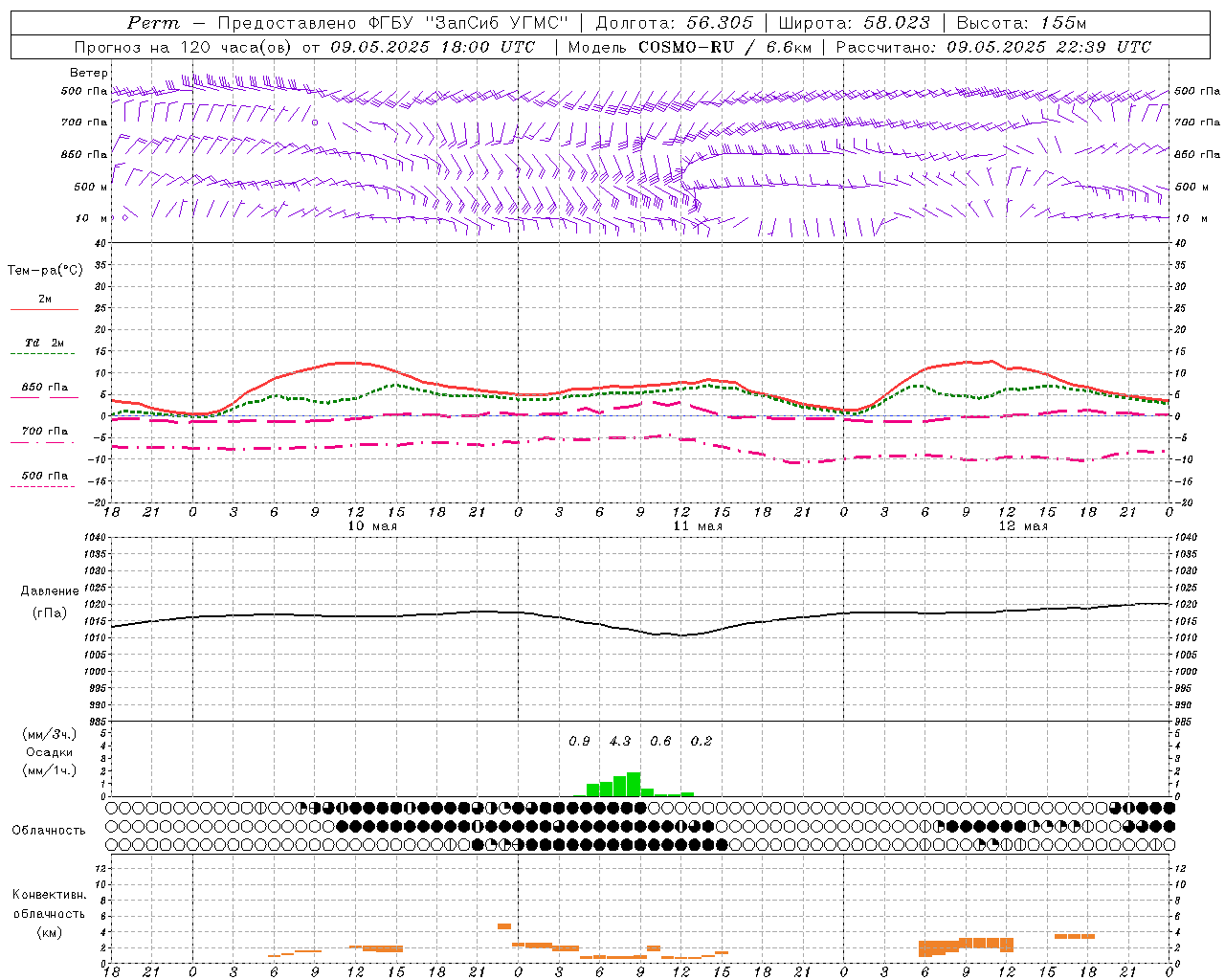The image size is (1225, 980).
Task: Click the 4.3 three-hour precipitation value
Action: coord(620,742)
